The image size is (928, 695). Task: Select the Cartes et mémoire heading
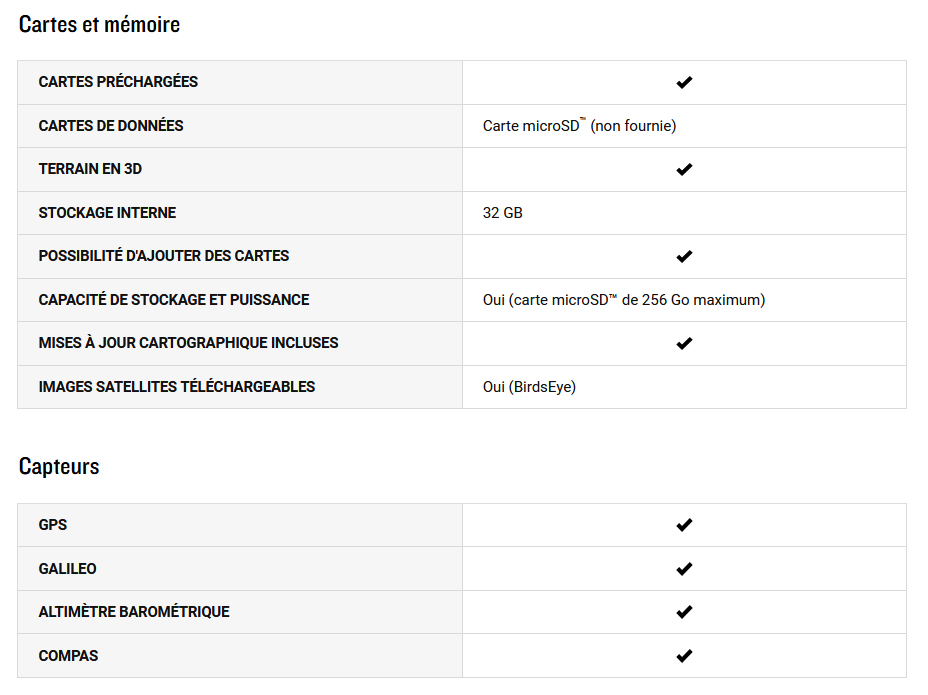point(99,24)
